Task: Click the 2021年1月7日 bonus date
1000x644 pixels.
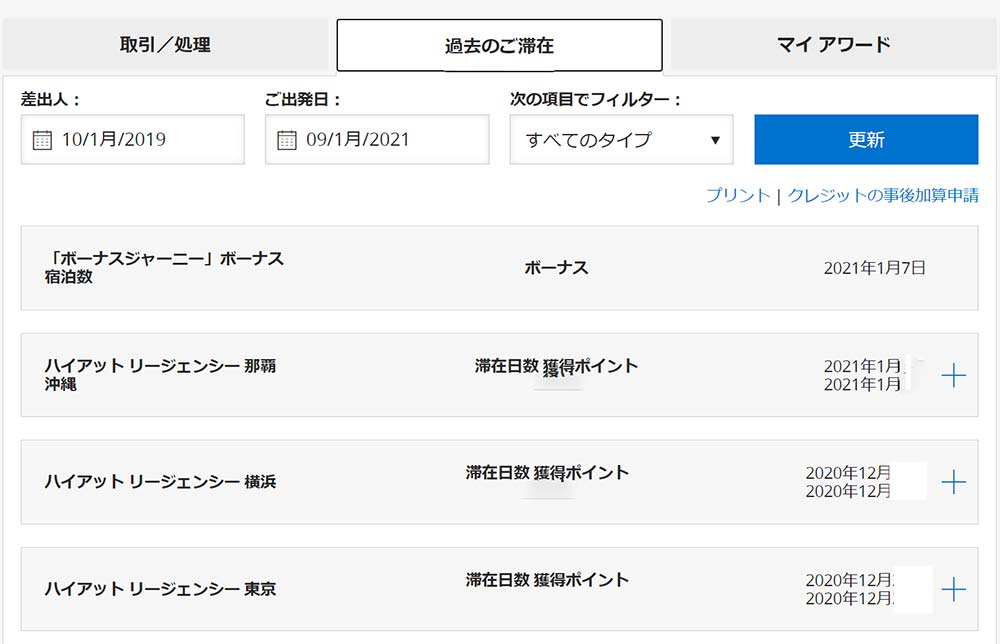Action: click(874, 268)
